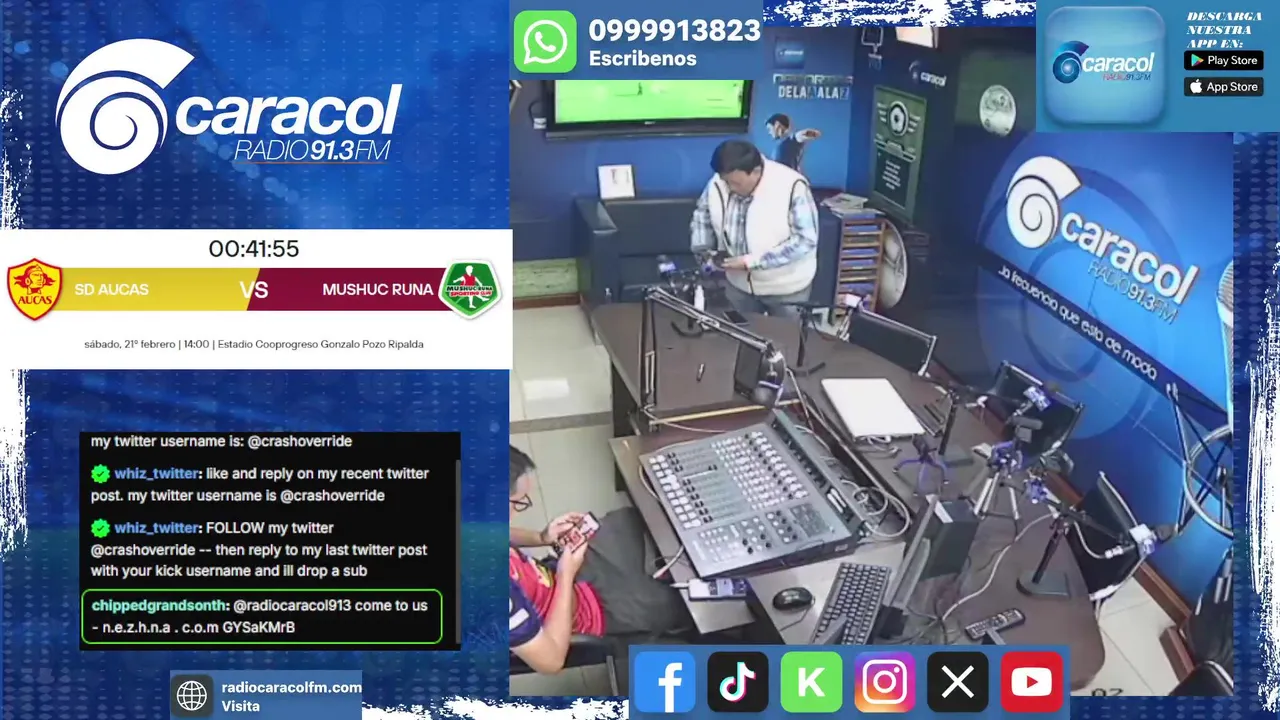Open the X (Twitter) icon
The height and width of the screenshot is (720, 1280).
pos(958,682)
